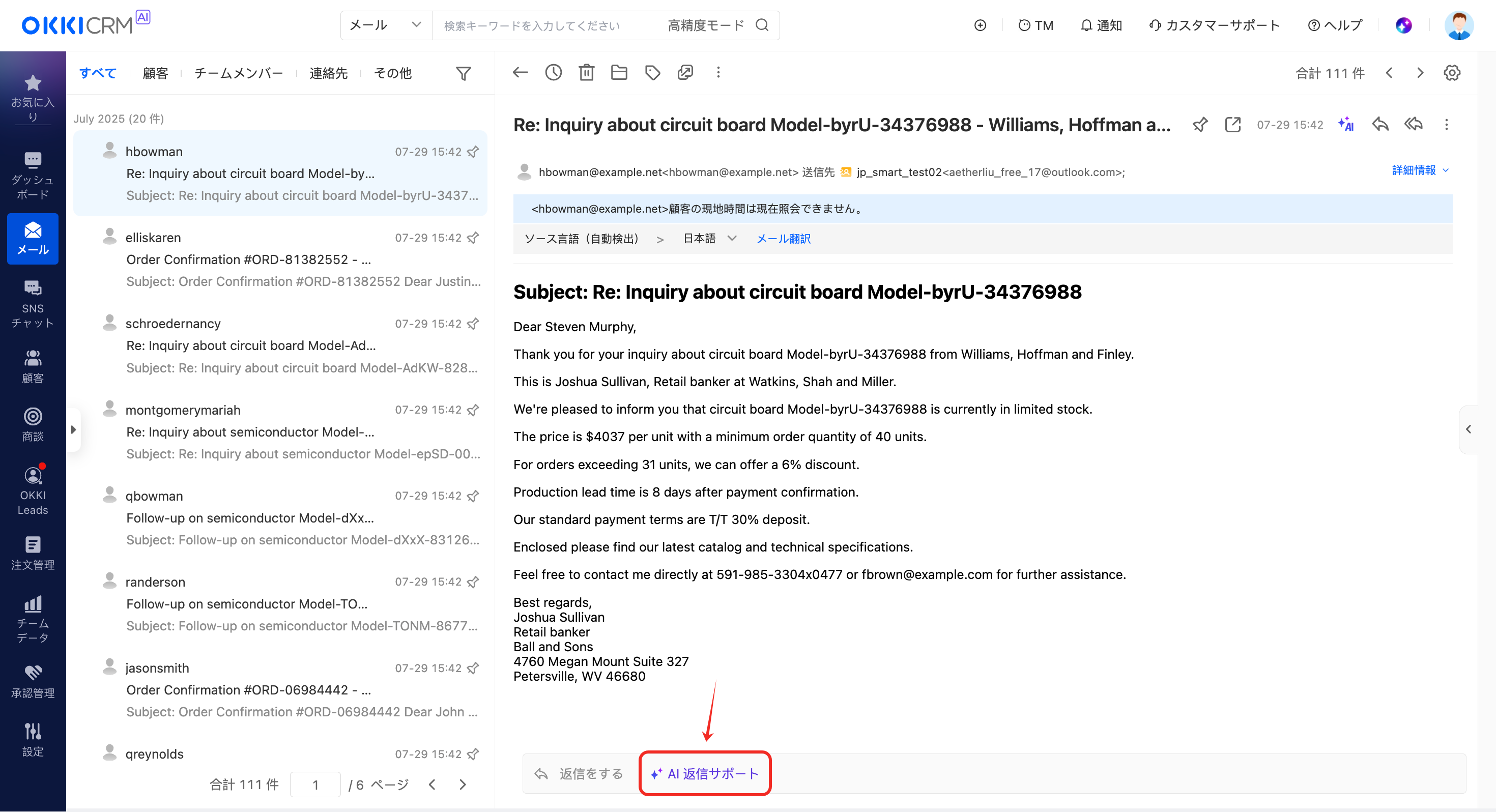
Task: Reply all using the double arrow icon
Action: point(1413,124)
